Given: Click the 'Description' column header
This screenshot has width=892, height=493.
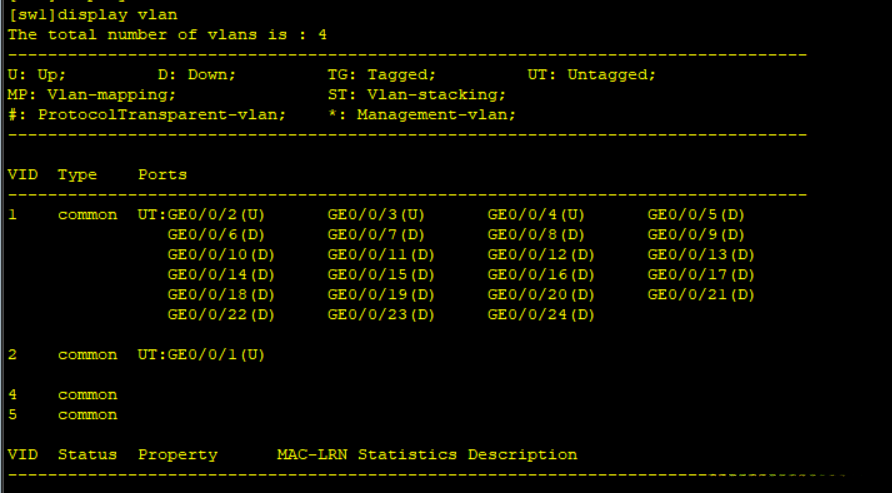Looking at the screenshot, I should coord(522,454).
